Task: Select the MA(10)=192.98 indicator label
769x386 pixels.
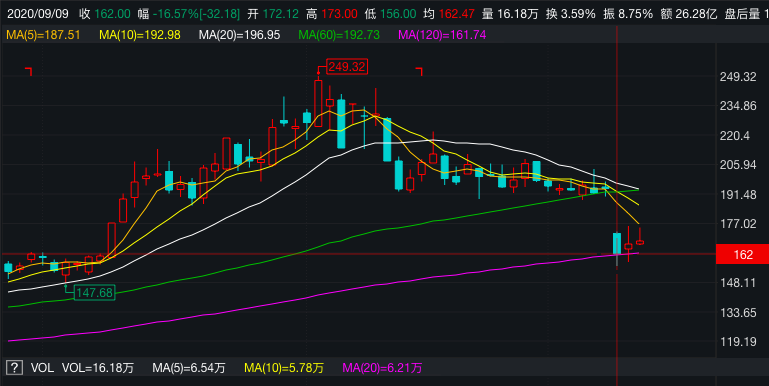Action: pyautogui.click(x=140, y=35)
